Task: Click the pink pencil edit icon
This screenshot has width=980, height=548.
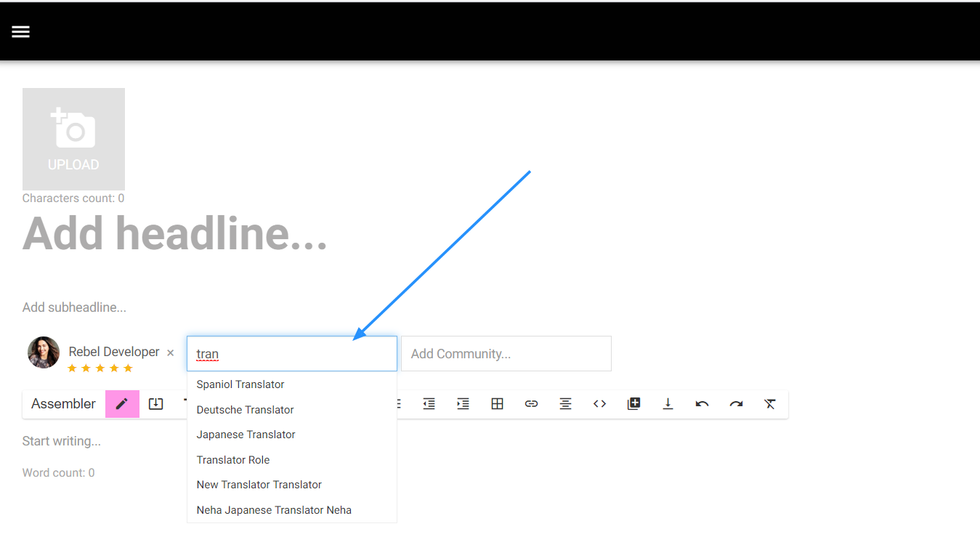Action: (122, 404)
